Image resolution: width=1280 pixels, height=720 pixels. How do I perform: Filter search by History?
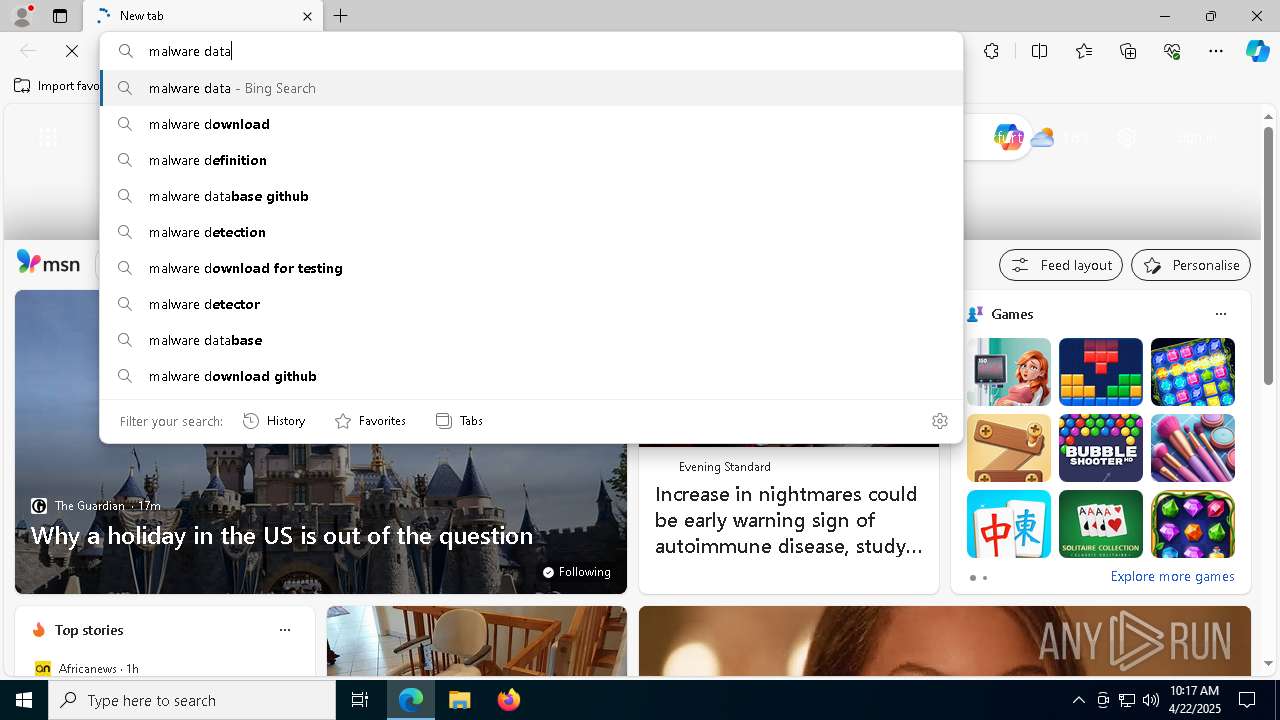[274, 421]
